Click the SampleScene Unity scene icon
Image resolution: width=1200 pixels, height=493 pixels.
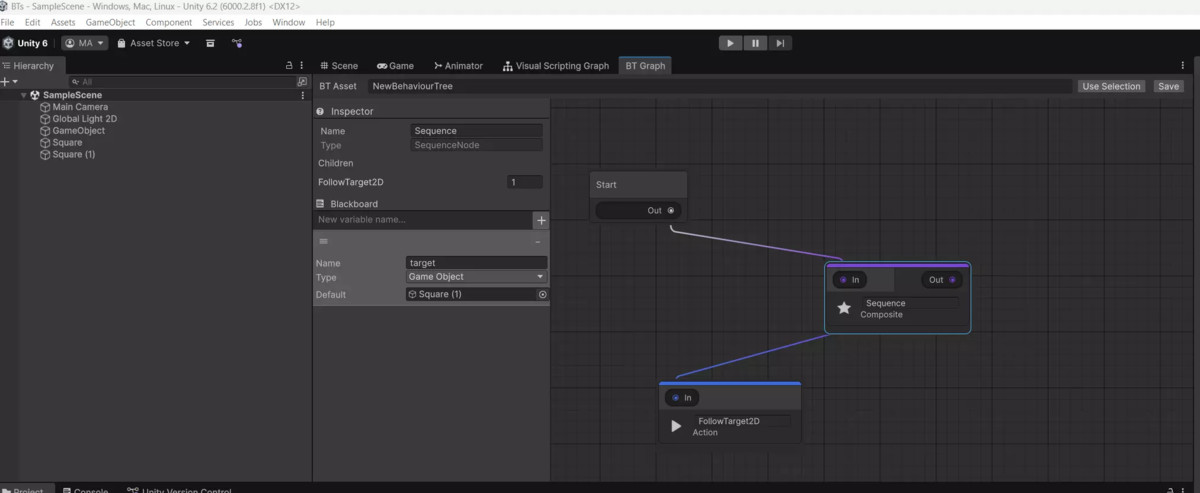point(35,95)
